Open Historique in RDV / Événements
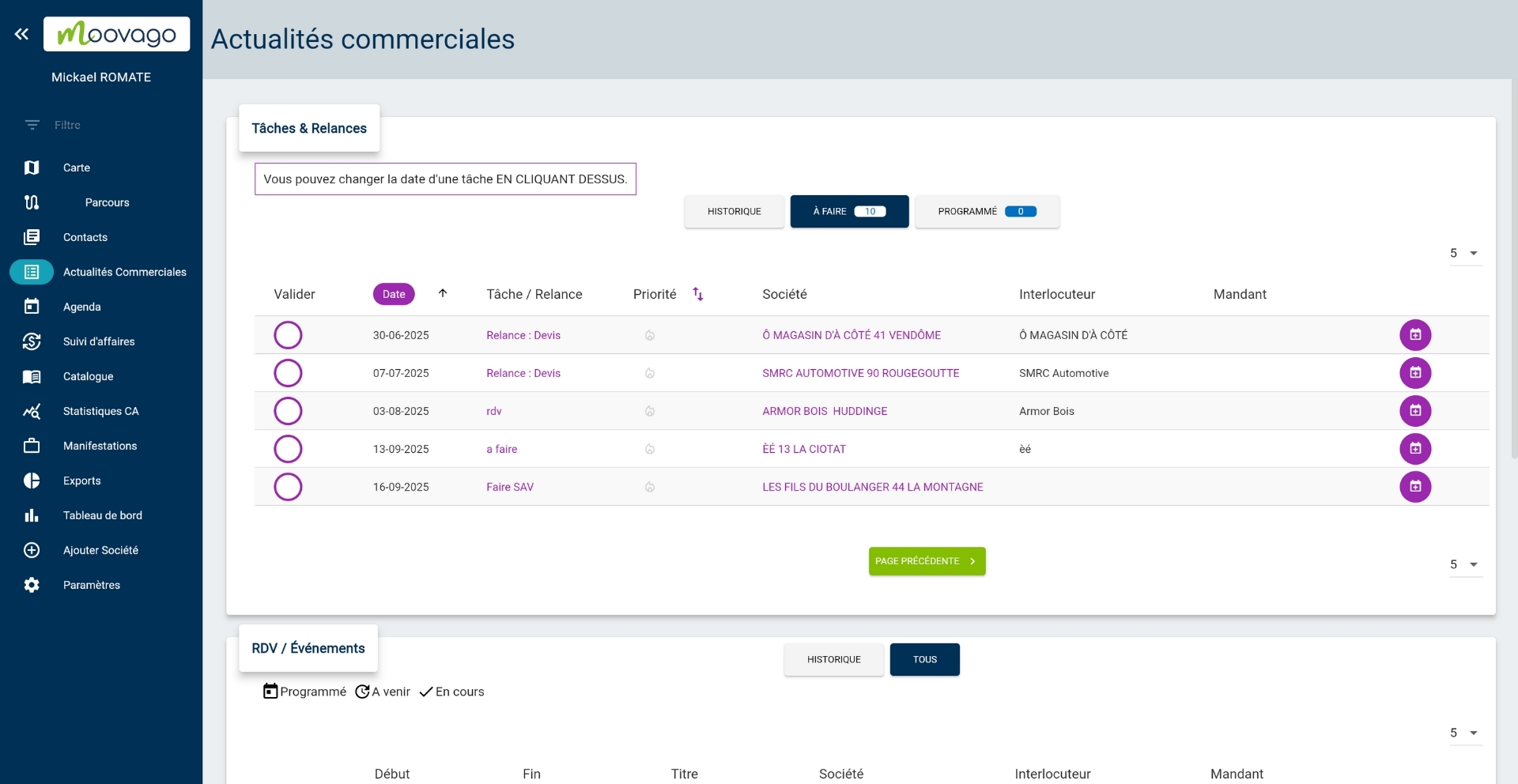The height and width of the screenshot is (784, 1518). coord(833,659)
